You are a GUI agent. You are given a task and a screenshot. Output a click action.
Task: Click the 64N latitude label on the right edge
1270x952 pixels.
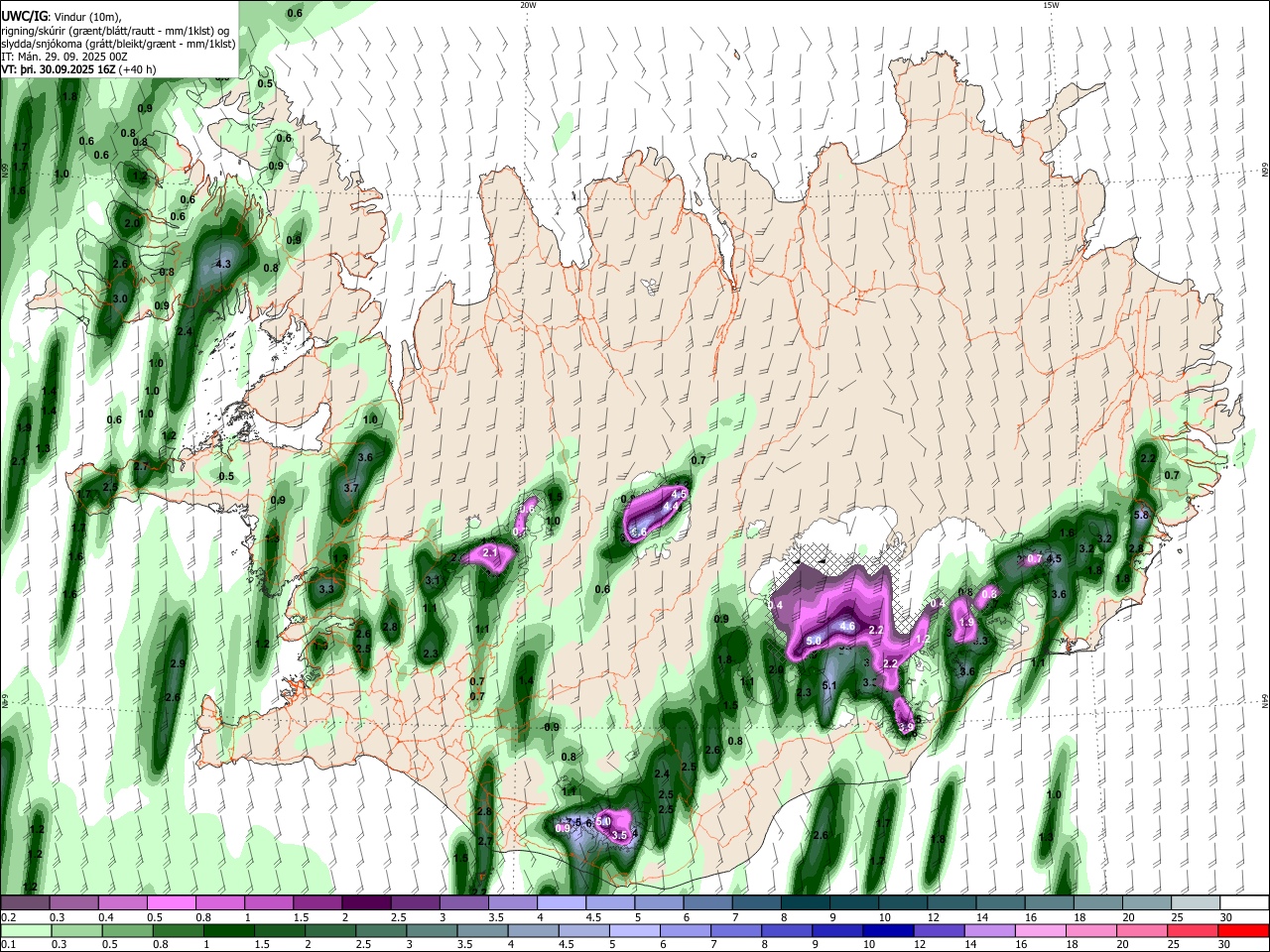(1265, 702)
